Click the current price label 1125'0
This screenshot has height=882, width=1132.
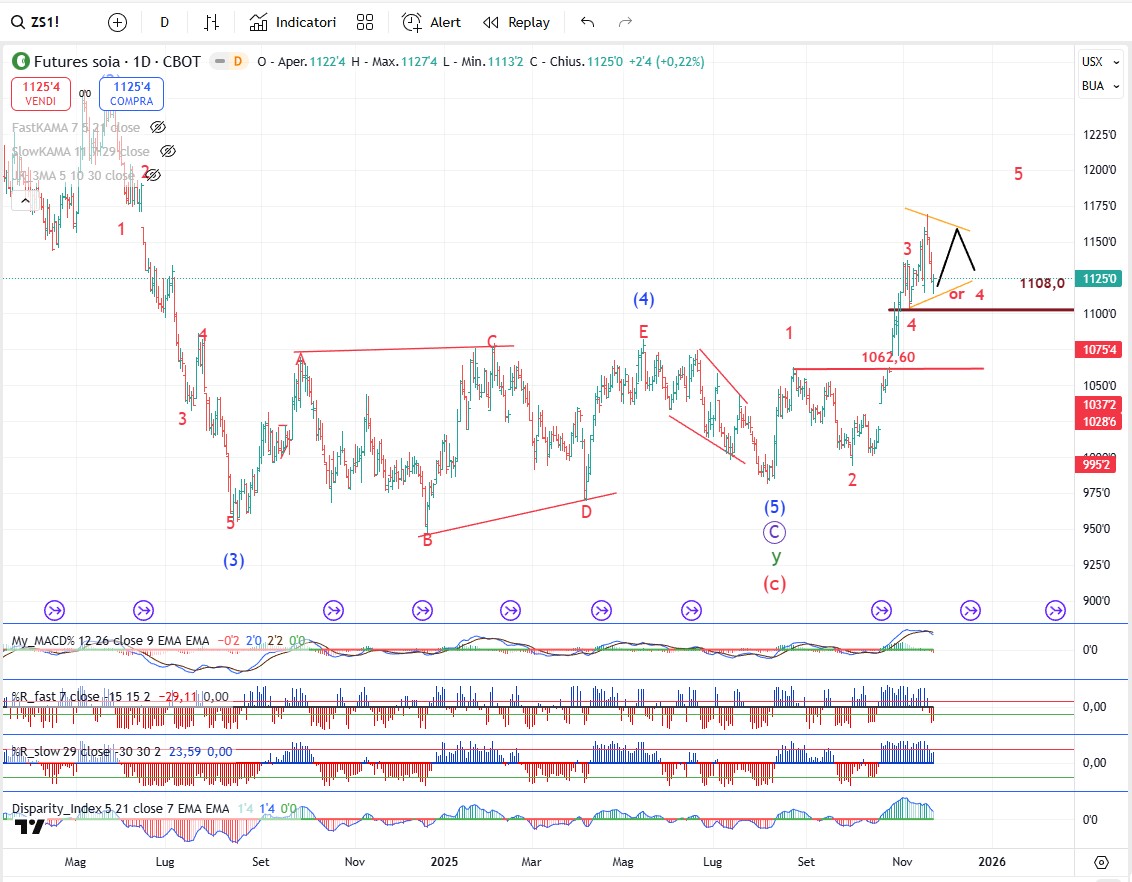[1099, 279]
